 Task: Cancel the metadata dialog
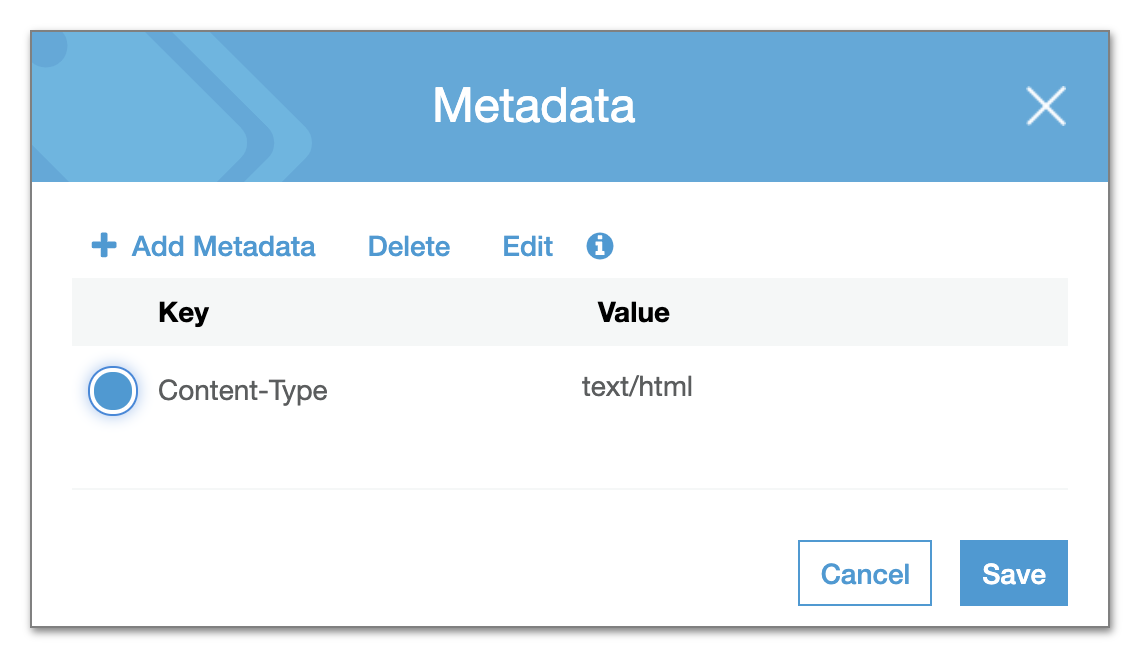865,573
